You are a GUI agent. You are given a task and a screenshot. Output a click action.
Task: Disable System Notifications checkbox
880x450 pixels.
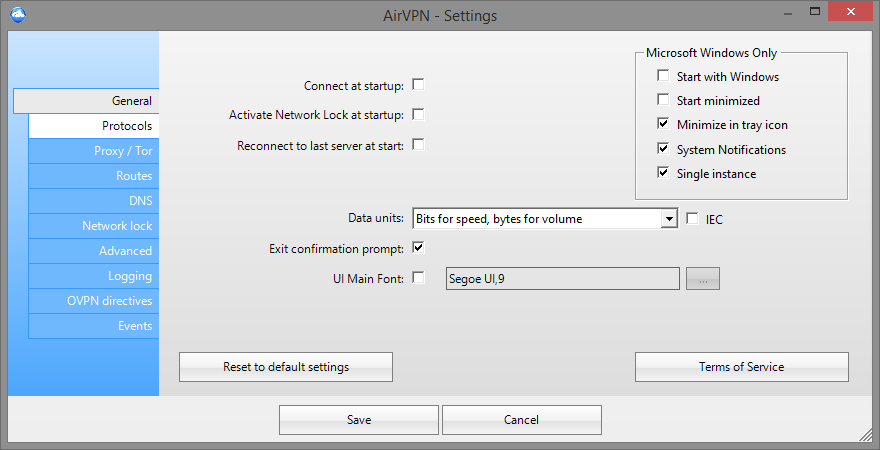tap(663, 149)
